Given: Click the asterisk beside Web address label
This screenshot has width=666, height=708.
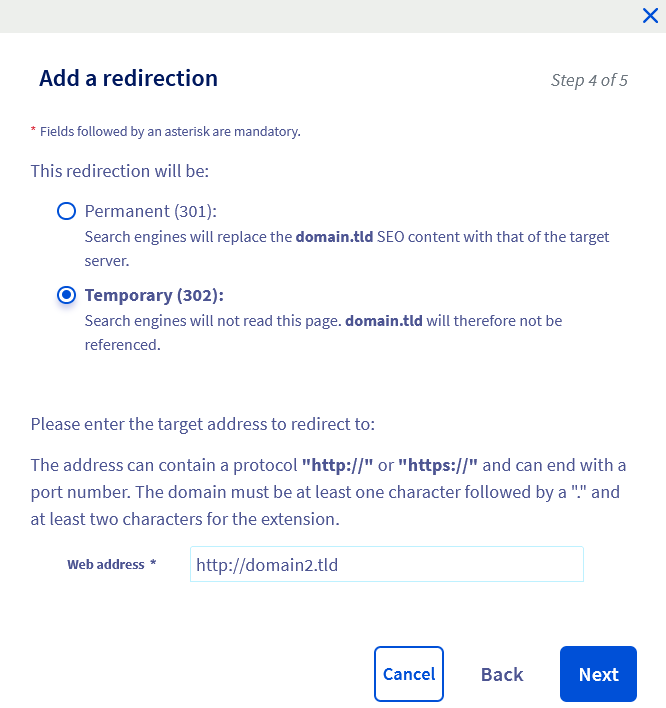Looking at the screenshot, I should (153, 564).
